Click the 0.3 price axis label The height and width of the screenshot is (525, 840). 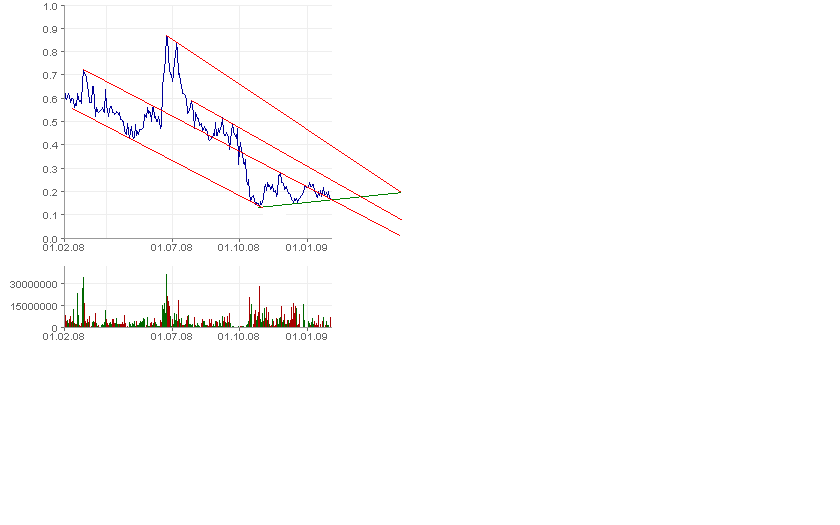[50, 169]
